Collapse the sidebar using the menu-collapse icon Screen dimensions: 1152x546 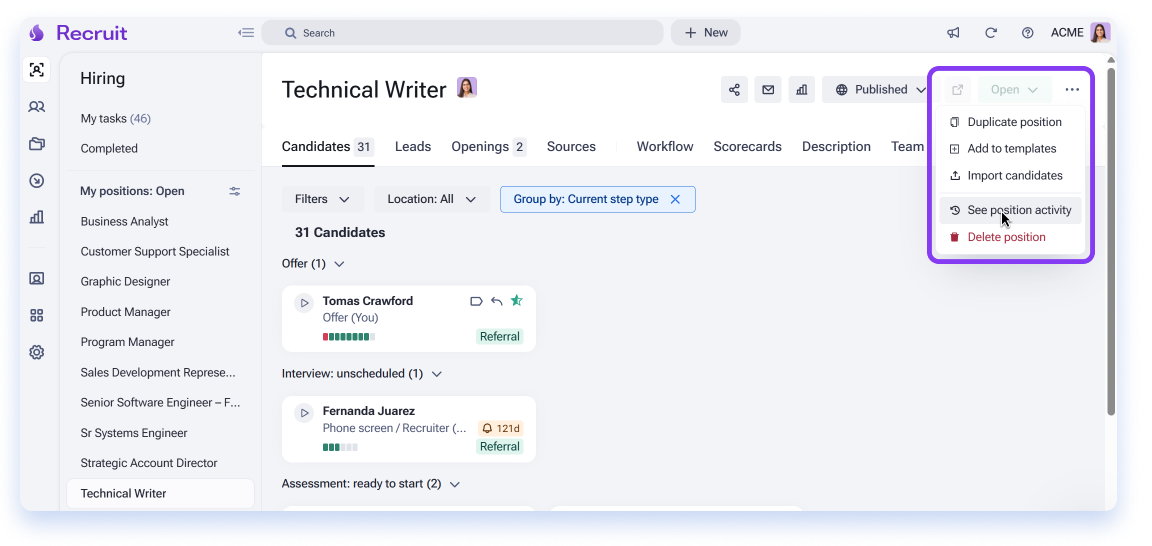click(246, 33)
